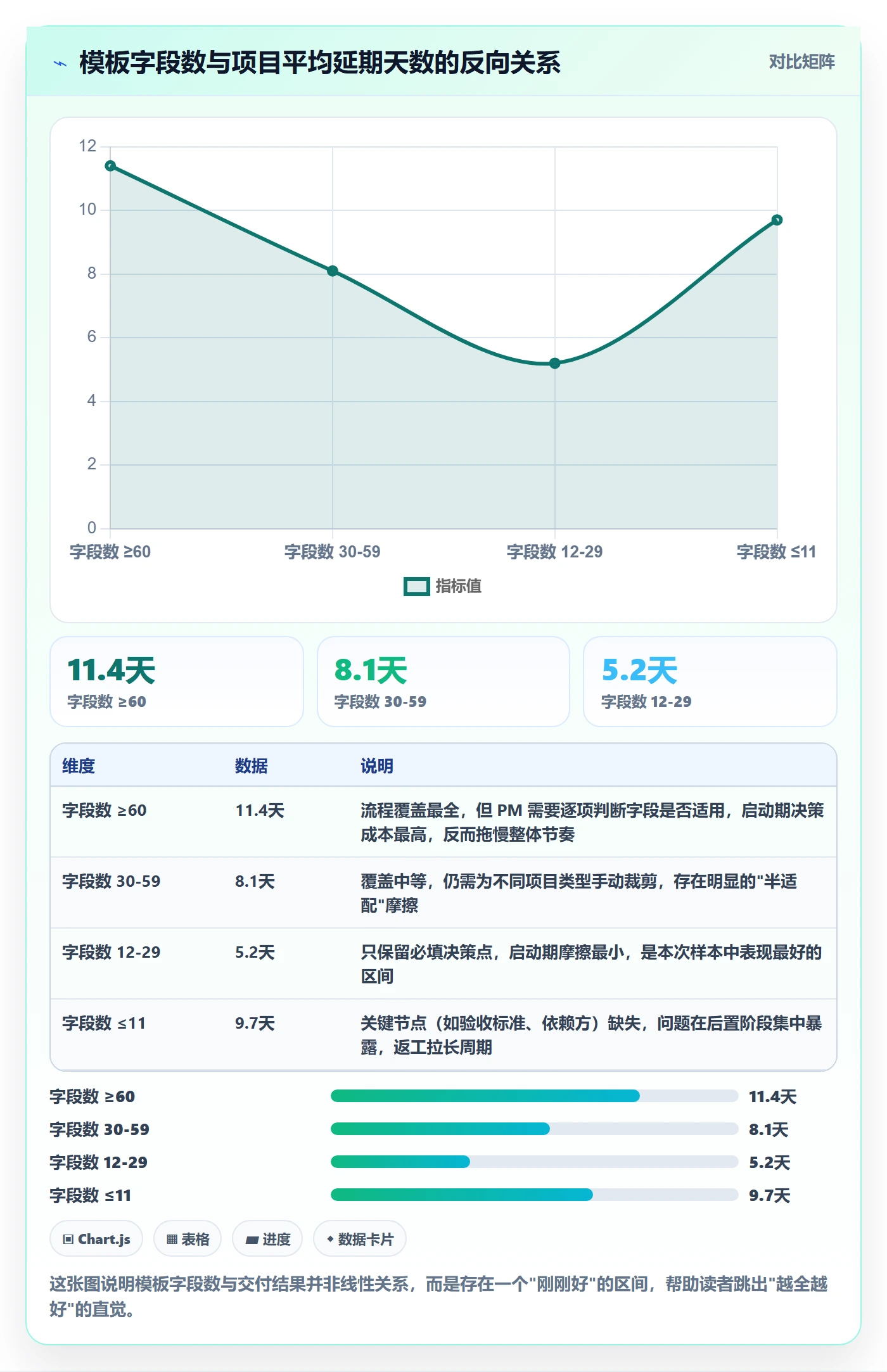The height and width of the screenshot is (1372, 887).
Task: Click the 维度 column header
Action: pos(79,766)
